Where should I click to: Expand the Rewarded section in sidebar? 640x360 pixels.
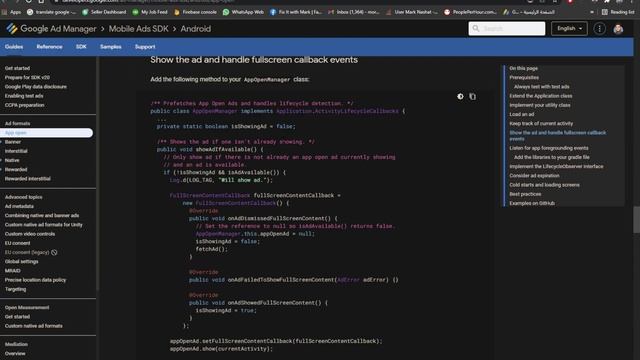(2, 169)
